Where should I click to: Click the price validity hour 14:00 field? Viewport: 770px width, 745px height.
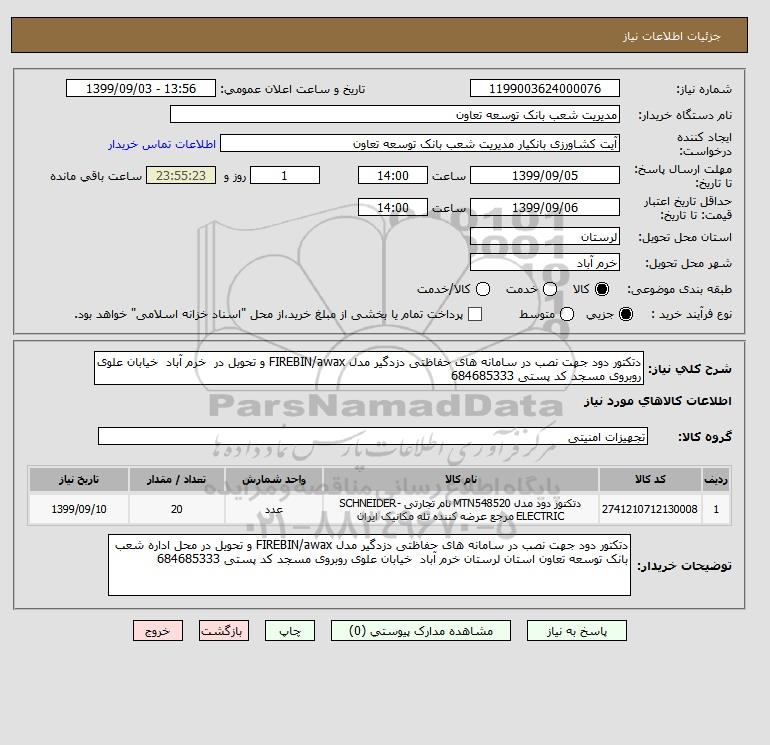pyautogui.click(x=393, y=207)
